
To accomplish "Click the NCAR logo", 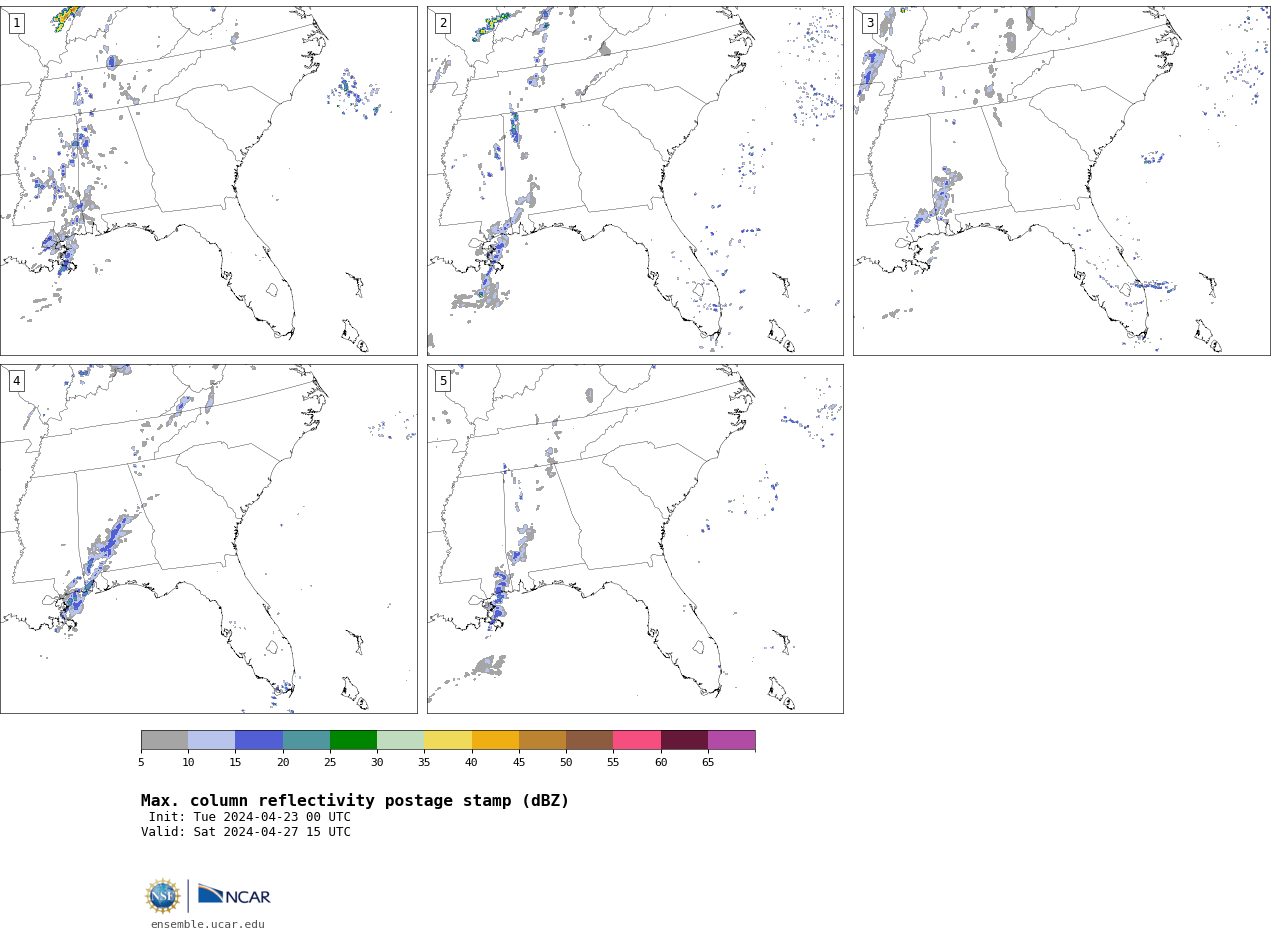I will click(234, 895).
